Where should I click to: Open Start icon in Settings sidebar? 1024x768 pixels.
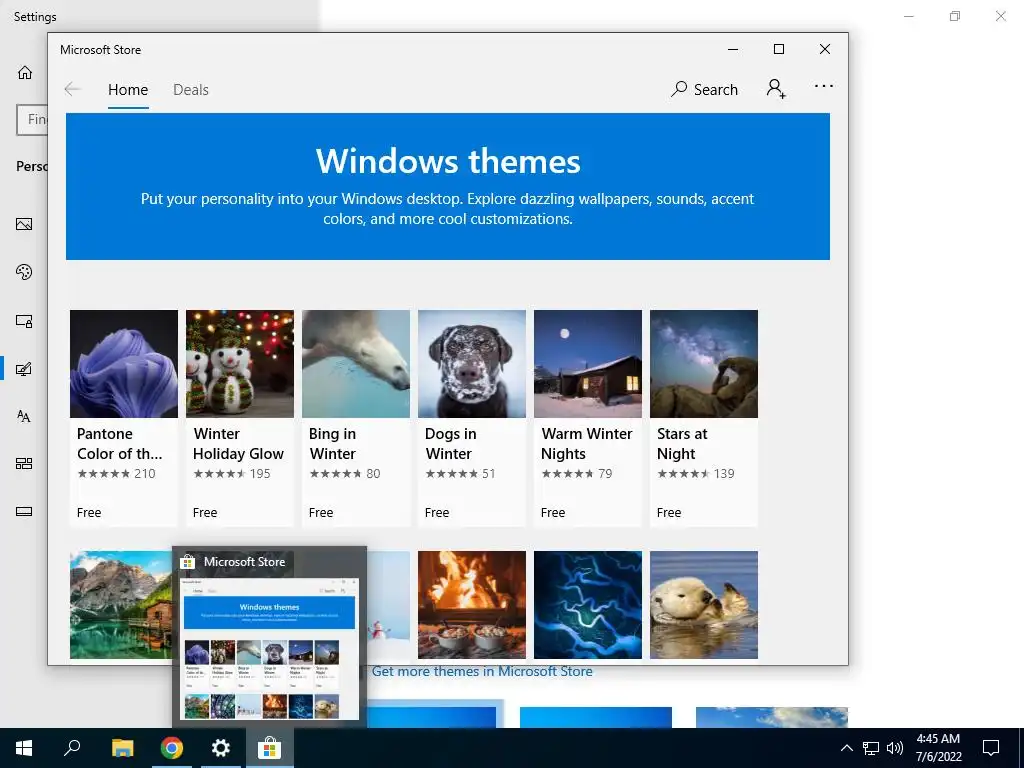tap(24, 464)
